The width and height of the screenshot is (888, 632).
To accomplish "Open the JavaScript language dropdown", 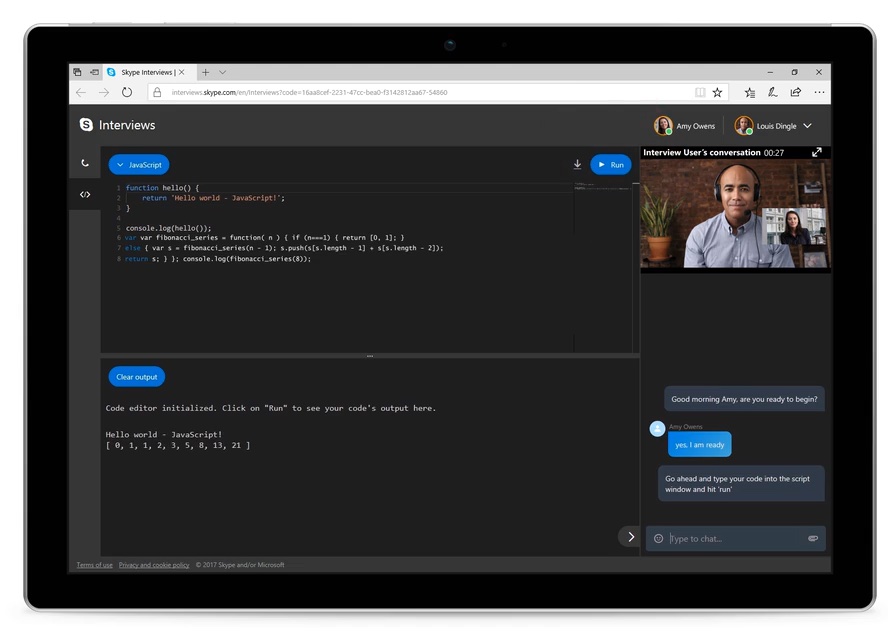I will click(139, 165).
